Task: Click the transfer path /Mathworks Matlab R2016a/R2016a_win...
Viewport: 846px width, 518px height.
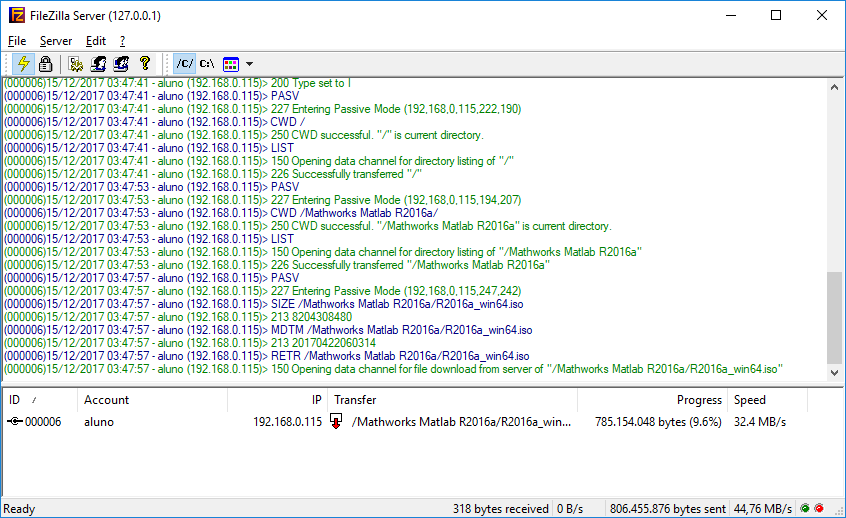Action: [461, 422]
